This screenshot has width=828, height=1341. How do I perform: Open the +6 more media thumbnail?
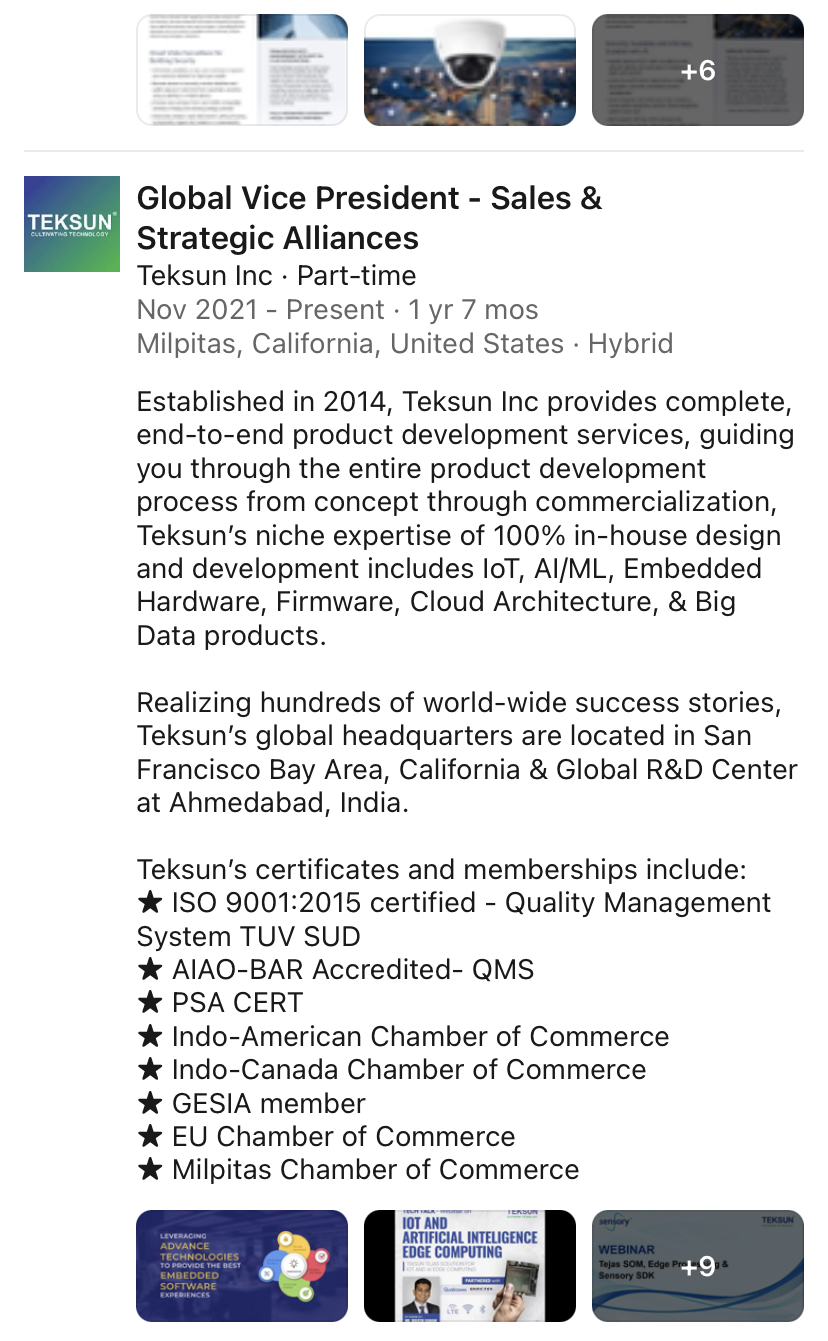point(698,70)
